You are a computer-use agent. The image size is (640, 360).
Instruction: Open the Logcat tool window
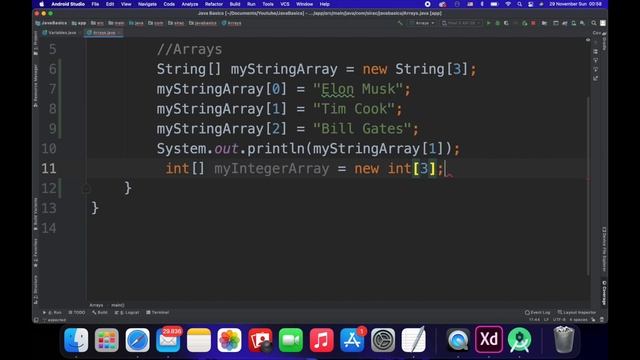127,312
